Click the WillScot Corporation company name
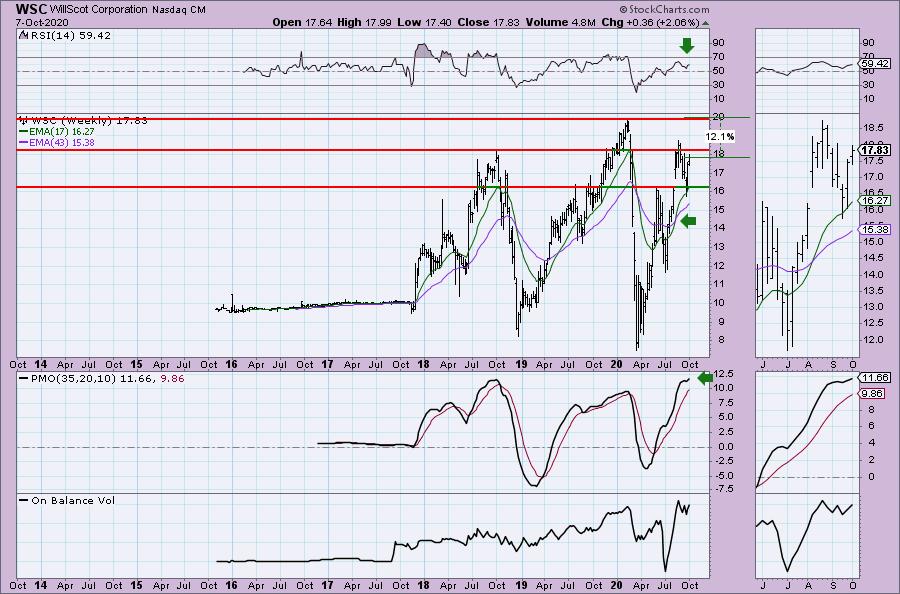Viewport: 900px width, 594px height. (x=99, y=10)
